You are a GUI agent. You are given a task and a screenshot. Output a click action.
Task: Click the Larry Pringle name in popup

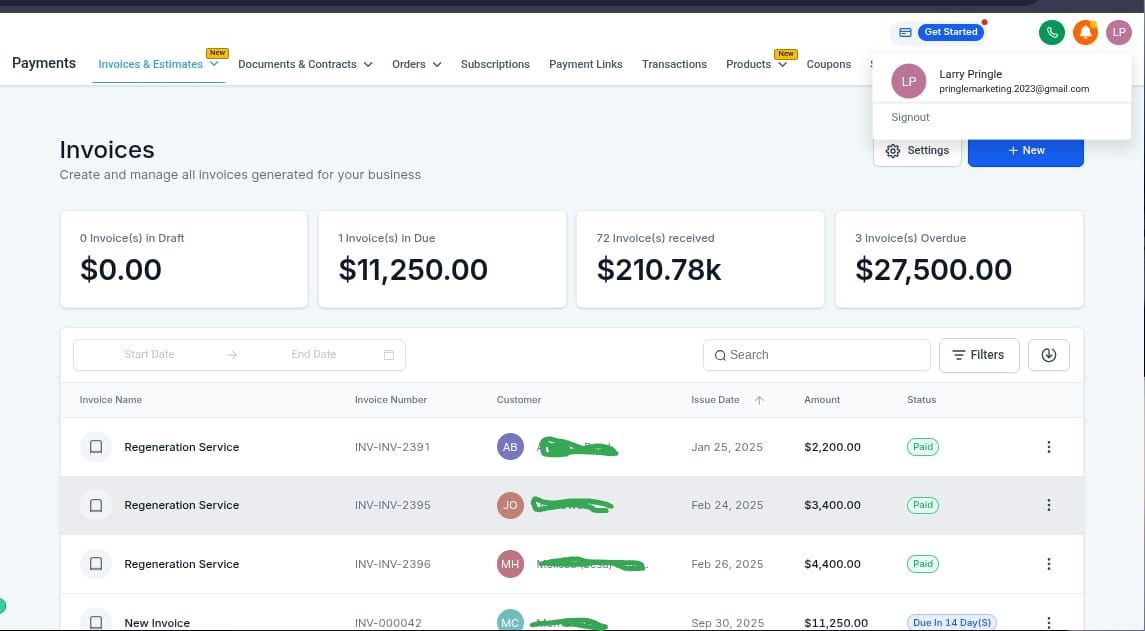tap(970, 74)
